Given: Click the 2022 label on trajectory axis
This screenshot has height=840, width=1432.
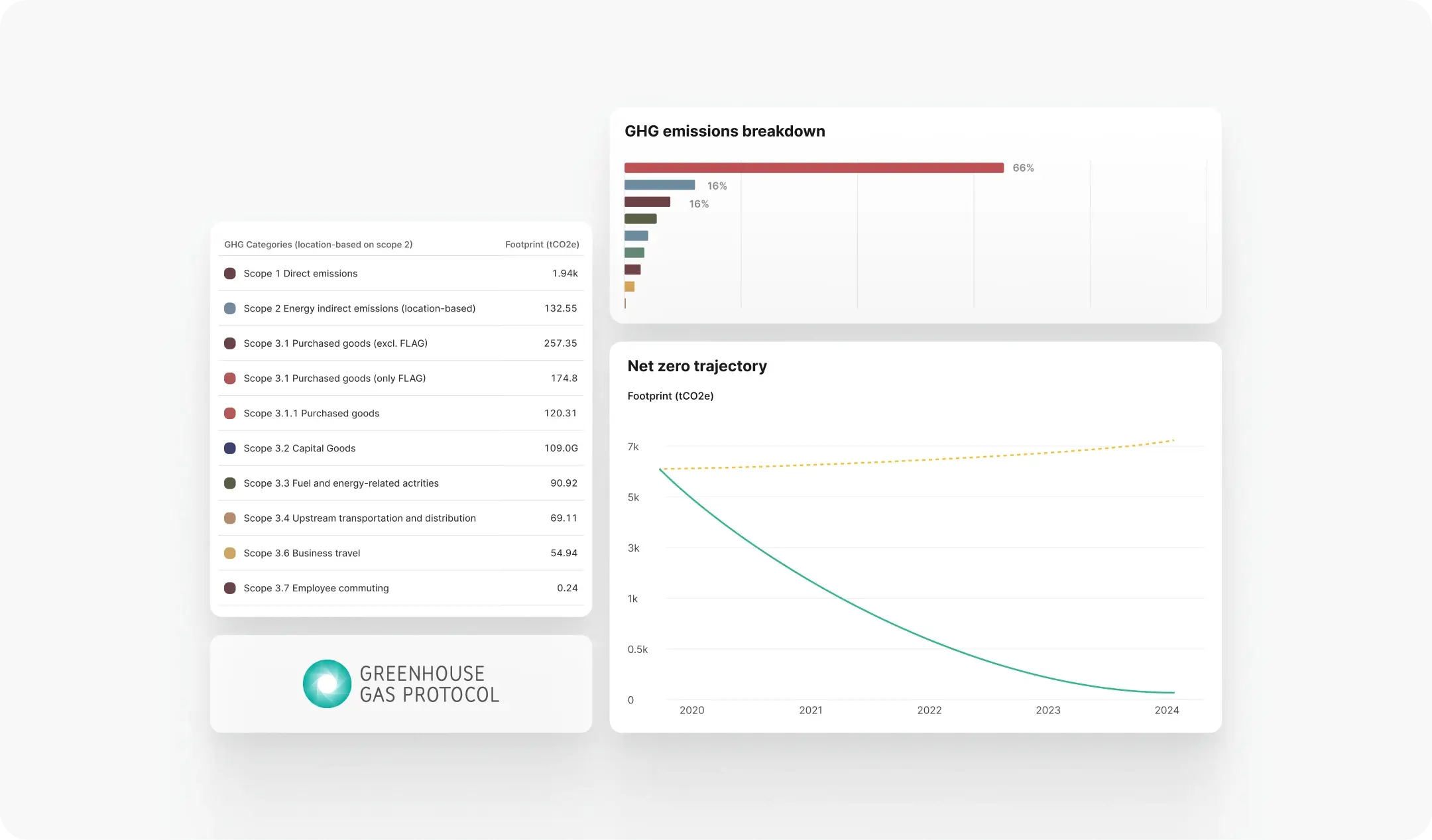Looking at the screenshot, I should tap(929, 710).
